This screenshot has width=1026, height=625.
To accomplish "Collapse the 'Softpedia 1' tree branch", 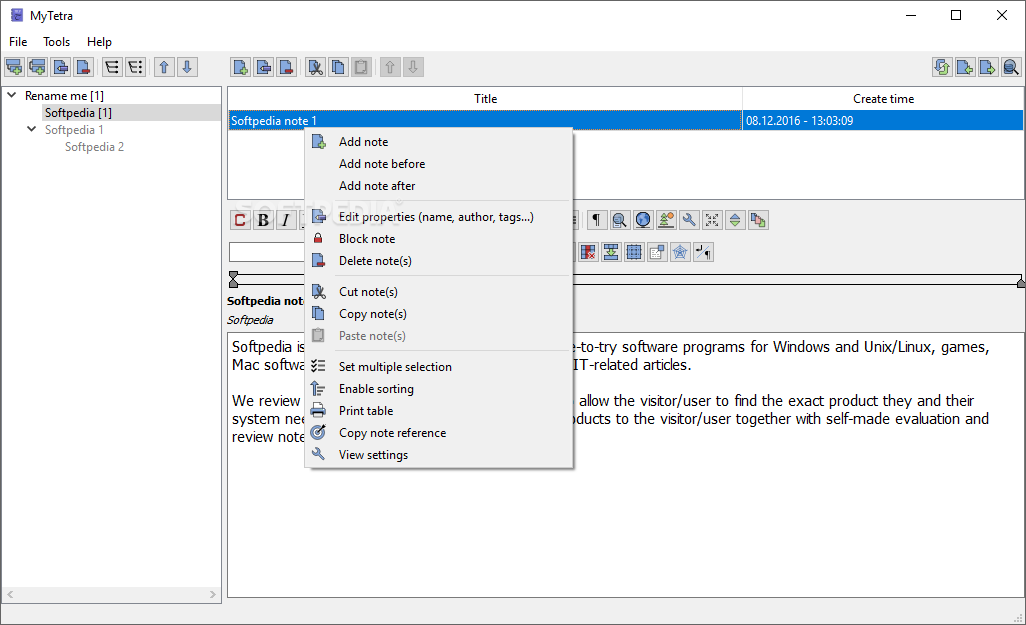I will coord(31,129).
